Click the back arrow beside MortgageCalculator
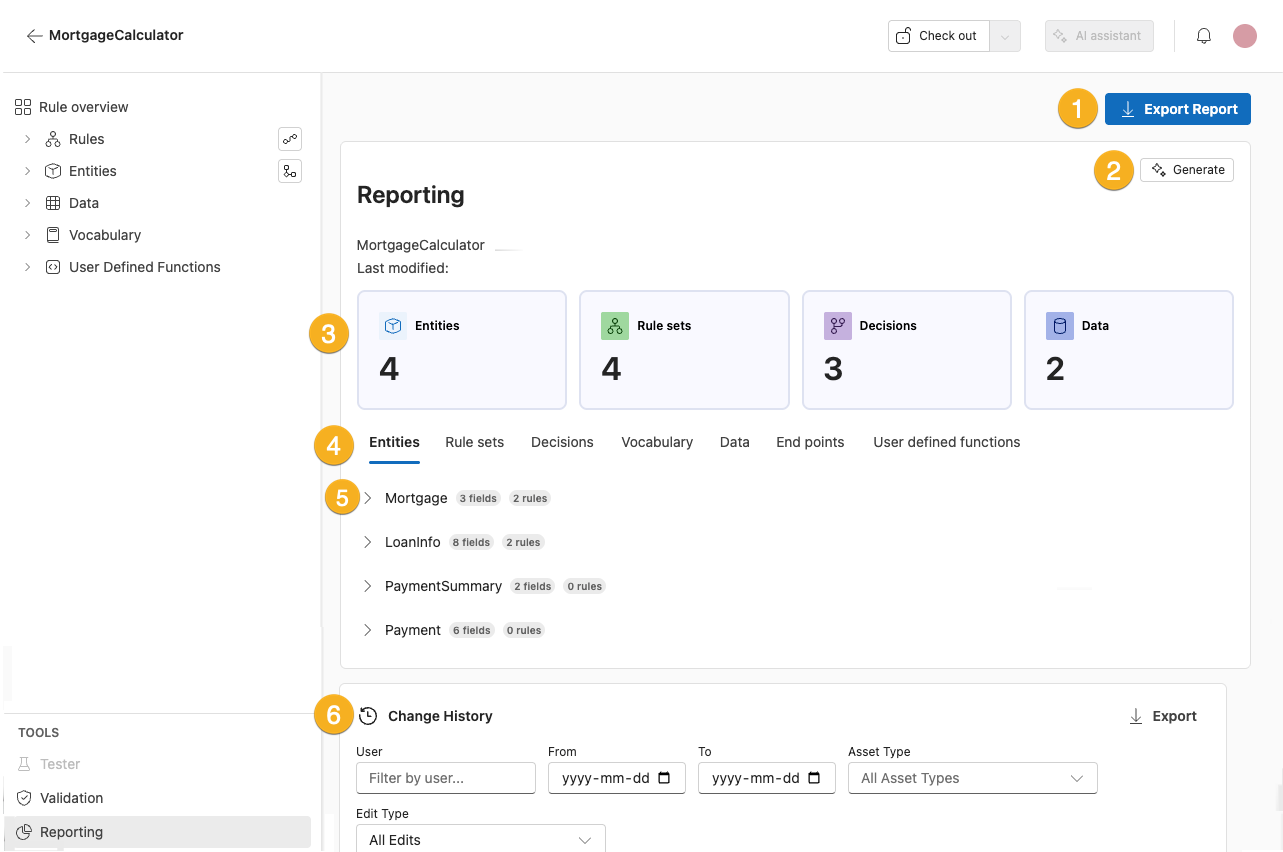 [x=34, y=36]
